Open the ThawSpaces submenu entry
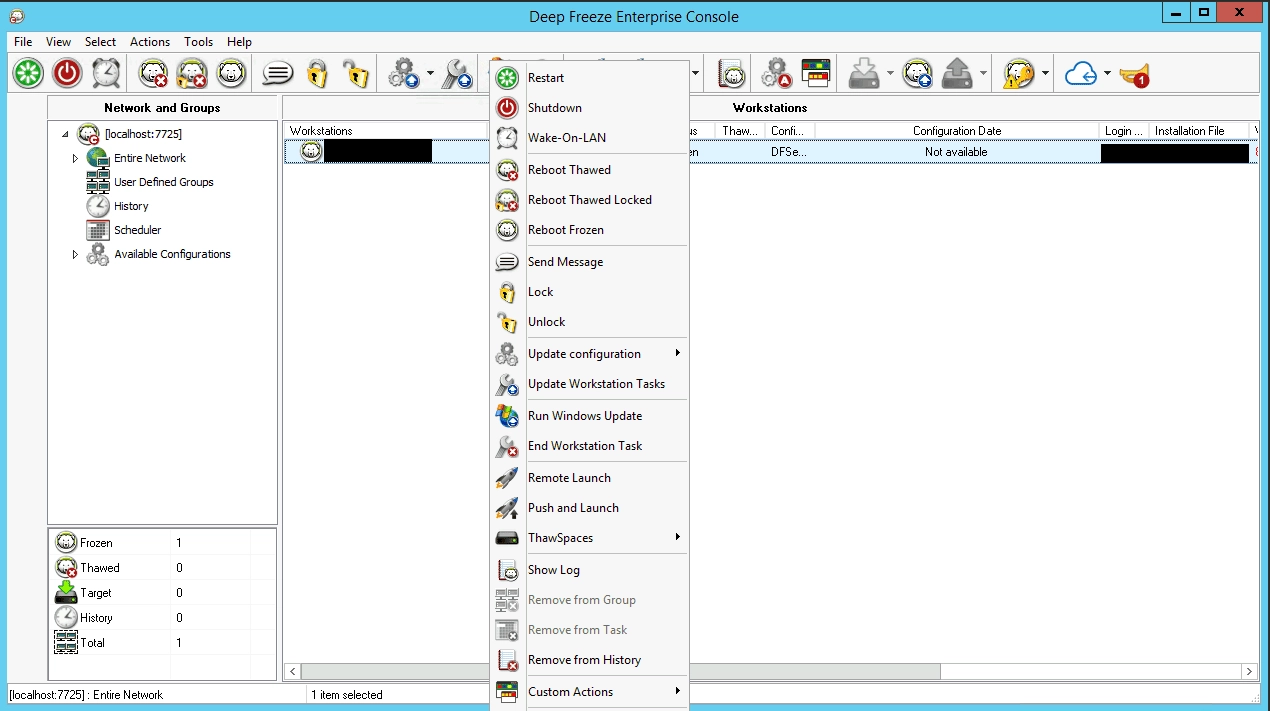Viewport: 1270px width, 711px height. click(x=589, y=538)
